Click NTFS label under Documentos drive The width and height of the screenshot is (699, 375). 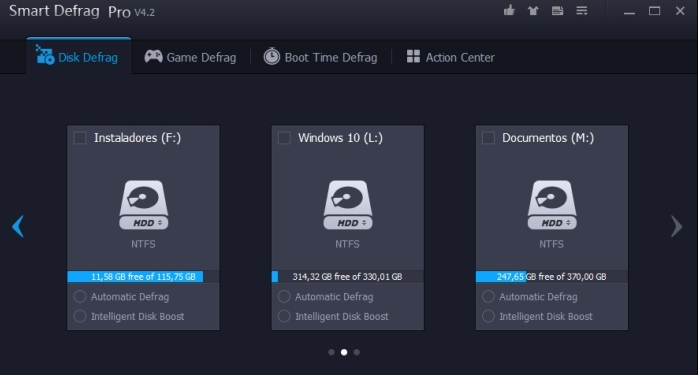(x=551, y=244)
